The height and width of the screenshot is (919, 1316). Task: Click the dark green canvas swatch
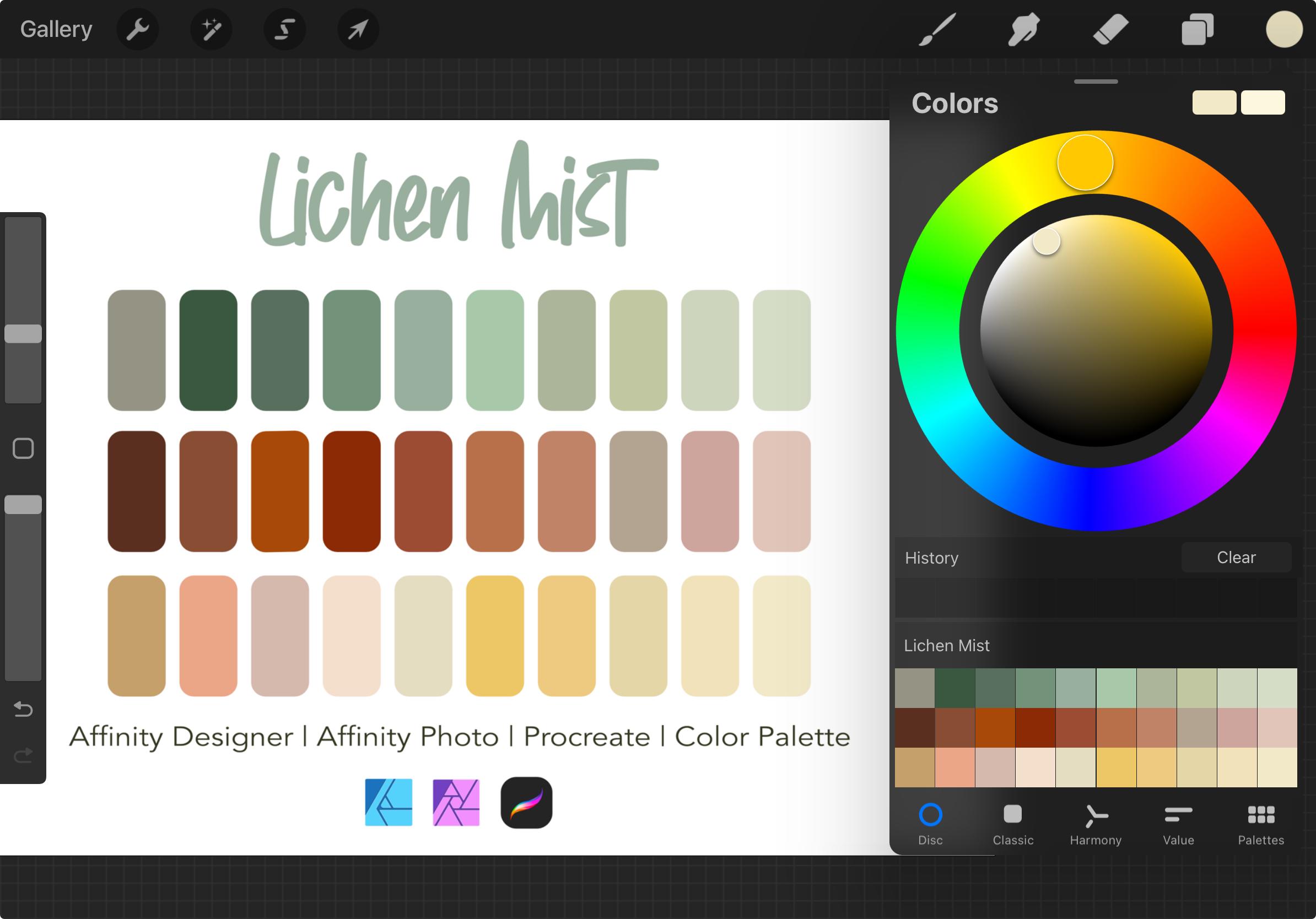tap(208, 350)
